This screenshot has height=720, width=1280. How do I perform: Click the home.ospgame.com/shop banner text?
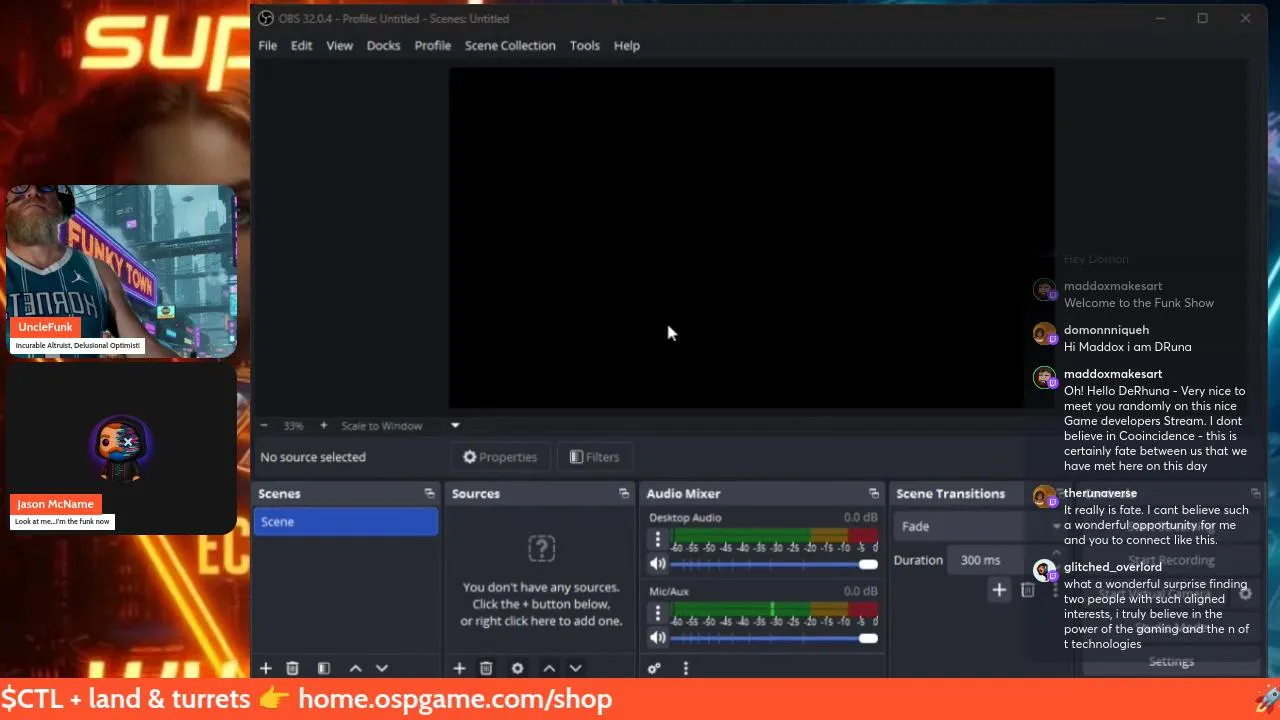pos(455,698)
